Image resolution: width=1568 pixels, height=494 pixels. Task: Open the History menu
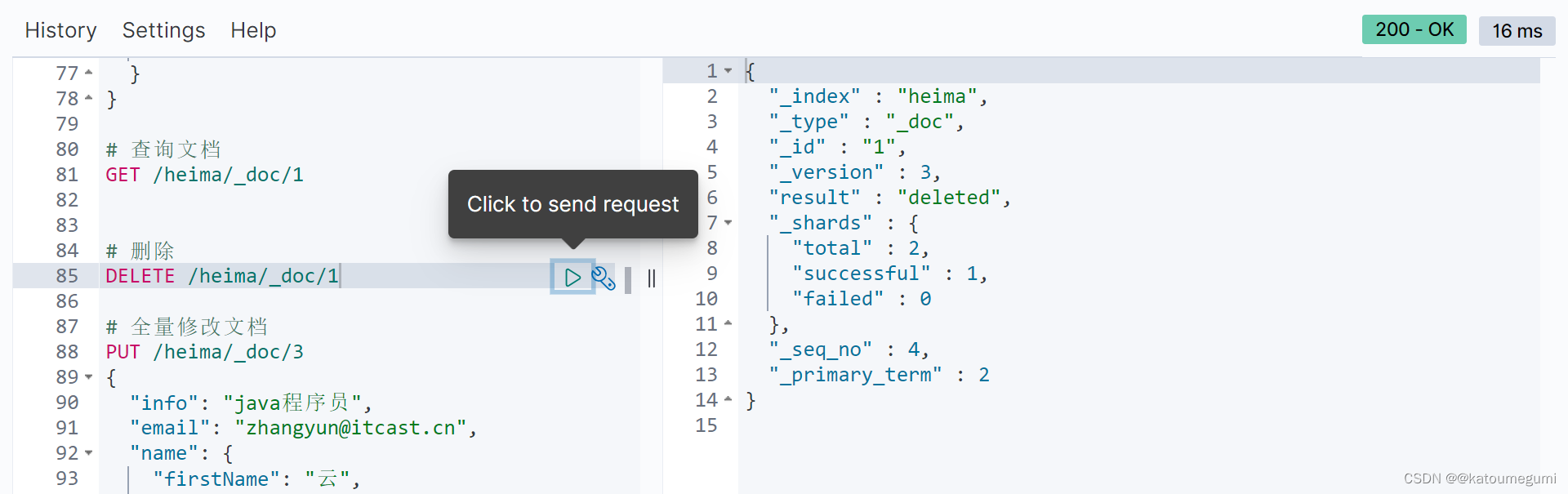[x=60, y=30]
